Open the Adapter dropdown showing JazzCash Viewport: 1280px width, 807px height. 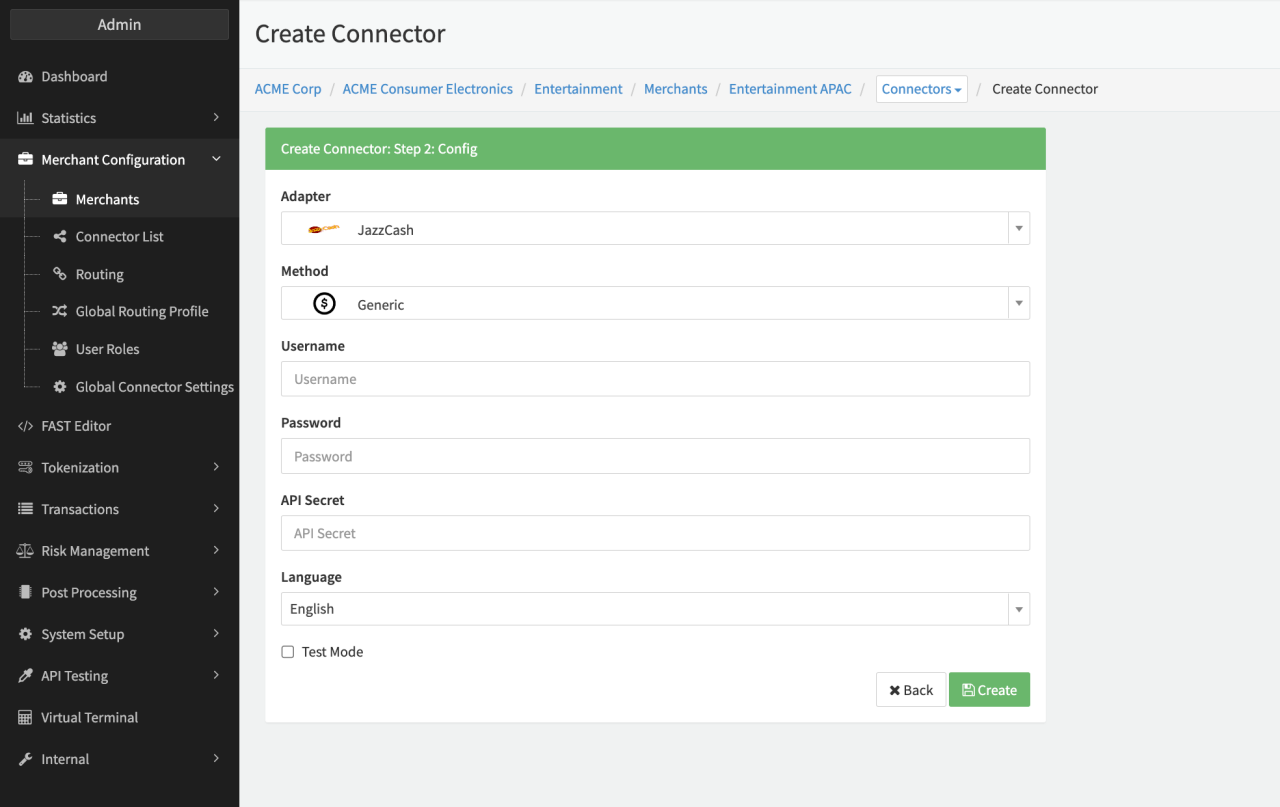[x=655, y=229]
